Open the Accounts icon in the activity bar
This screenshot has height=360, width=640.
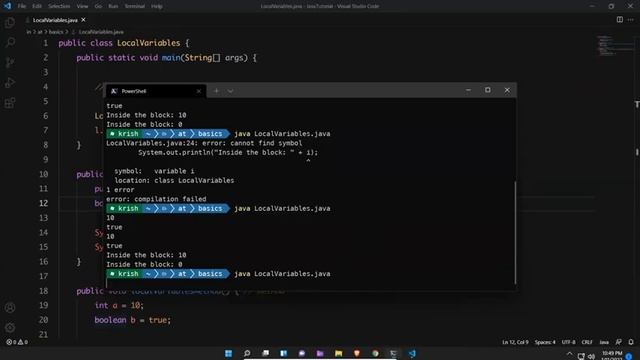tap(10, 308)
